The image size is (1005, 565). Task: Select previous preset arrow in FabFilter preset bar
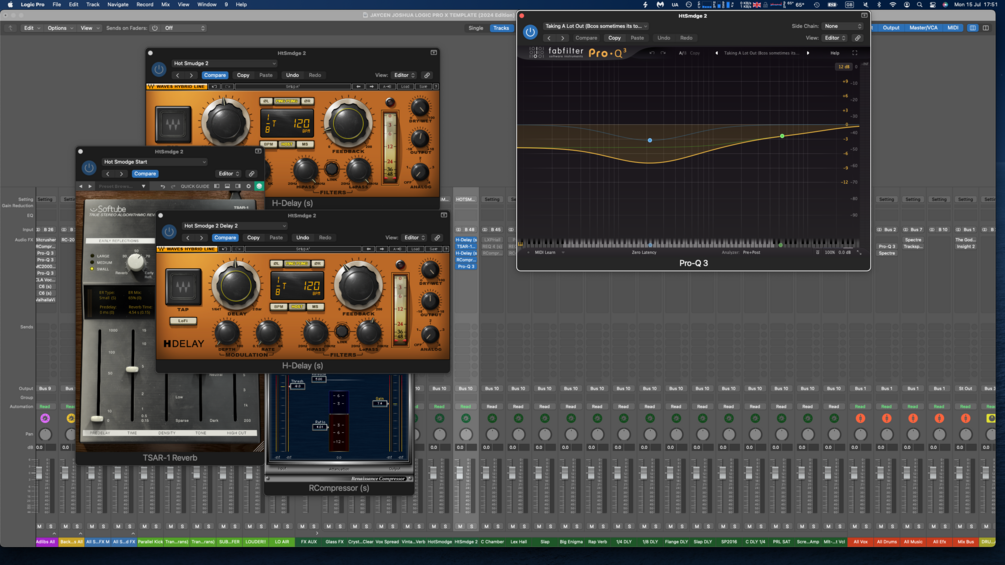click(x=717, y=53)
